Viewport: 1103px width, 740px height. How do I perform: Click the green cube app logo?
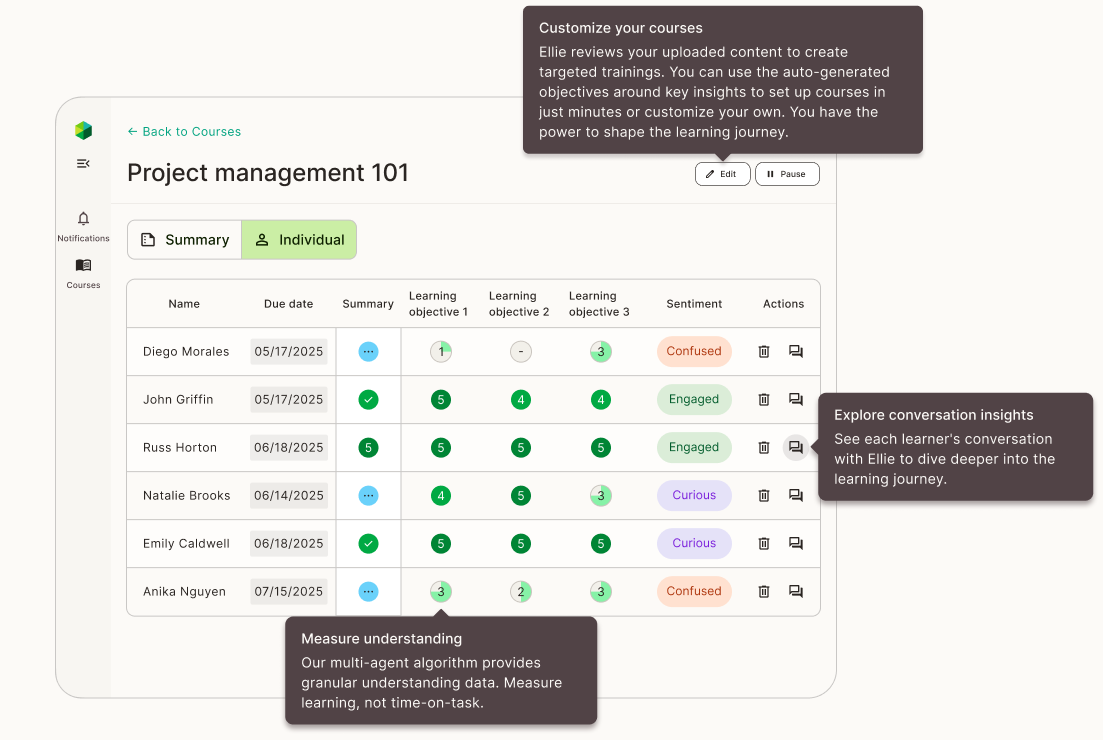(x=83, y=129)
